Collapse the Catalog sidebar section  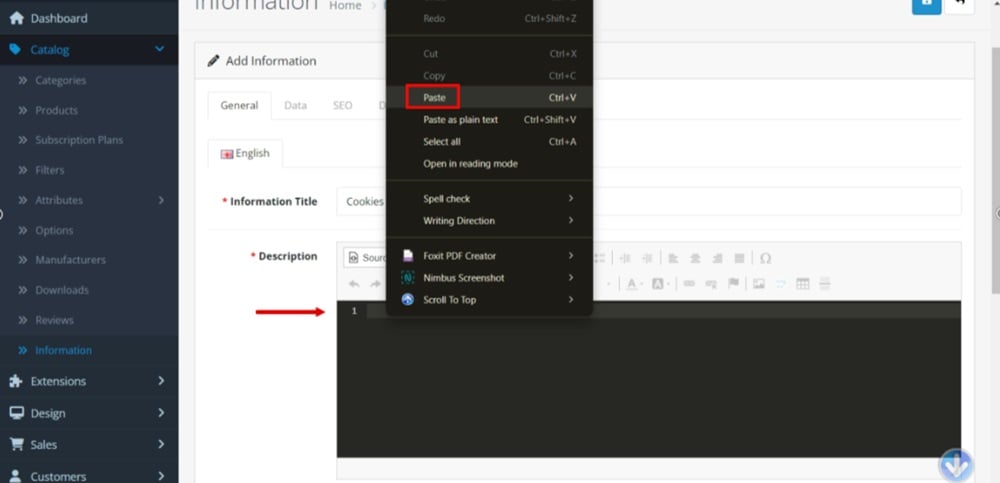[x=89, y=50]
